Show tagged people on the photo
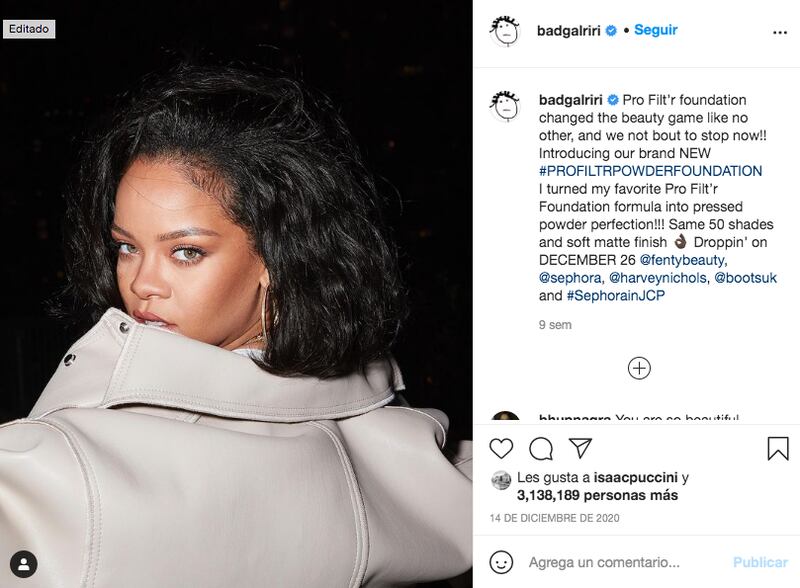This screenshot has height=588, width=800. (x=23, y=564)
